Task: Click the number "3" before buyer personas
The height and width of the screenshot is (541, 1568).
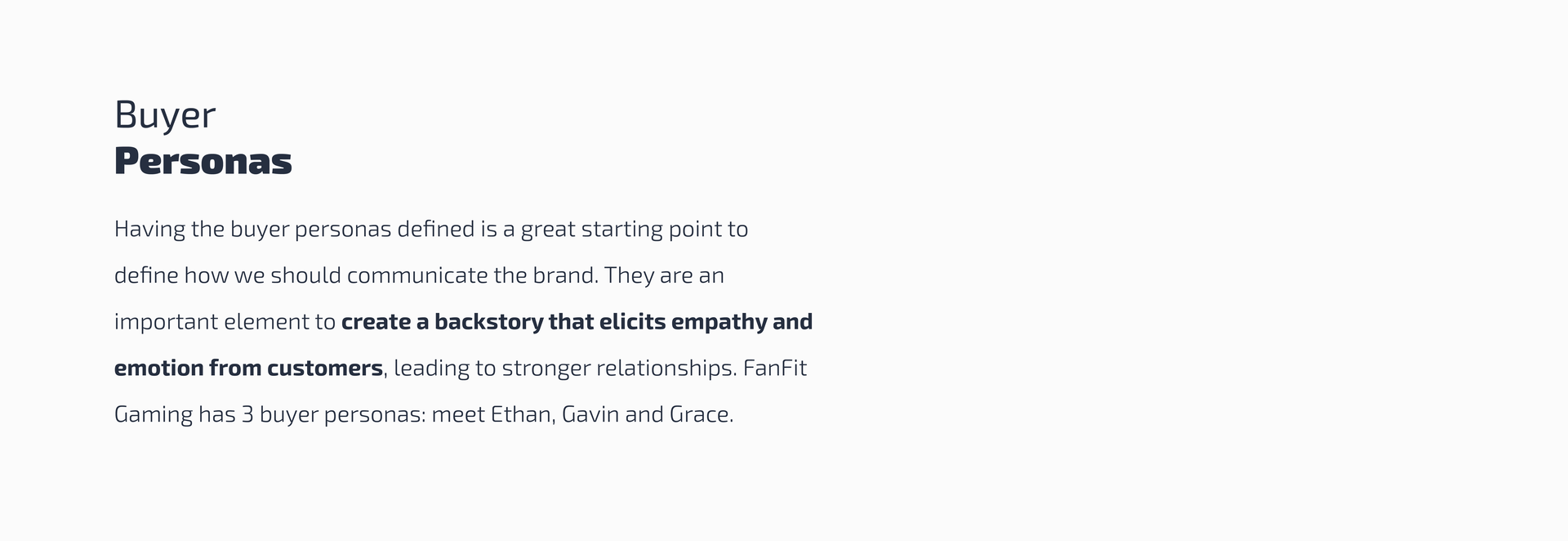Action: pyautogui.click(x=247, y=415)
